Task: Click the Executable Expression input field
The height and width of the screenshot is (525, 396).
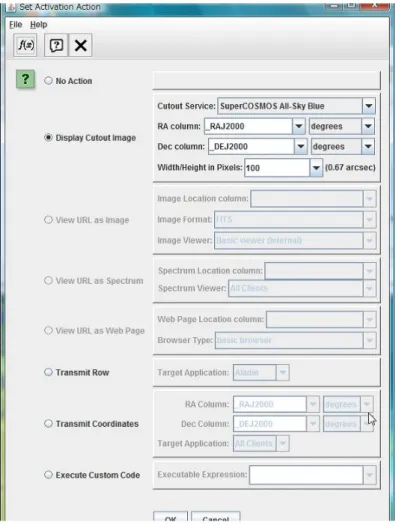Action: (x=306, y=475)
